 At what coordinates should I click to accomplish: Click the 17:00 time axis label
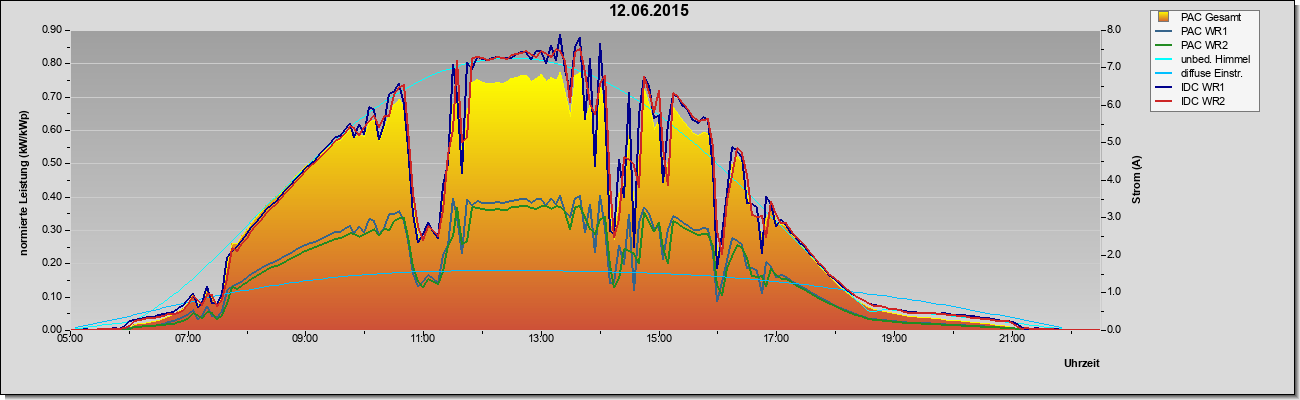click(776, 341)
